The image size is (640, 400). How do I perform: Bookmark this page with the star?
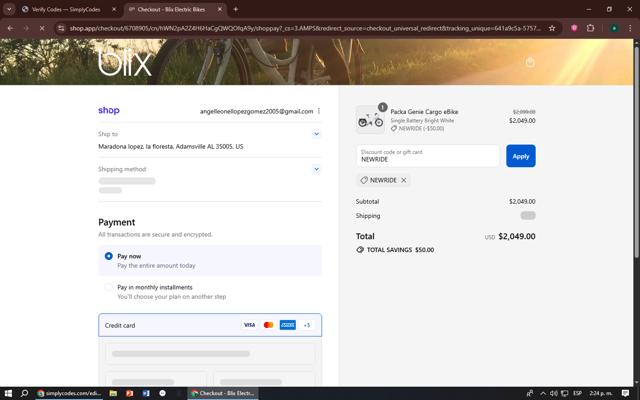point(552,28)
